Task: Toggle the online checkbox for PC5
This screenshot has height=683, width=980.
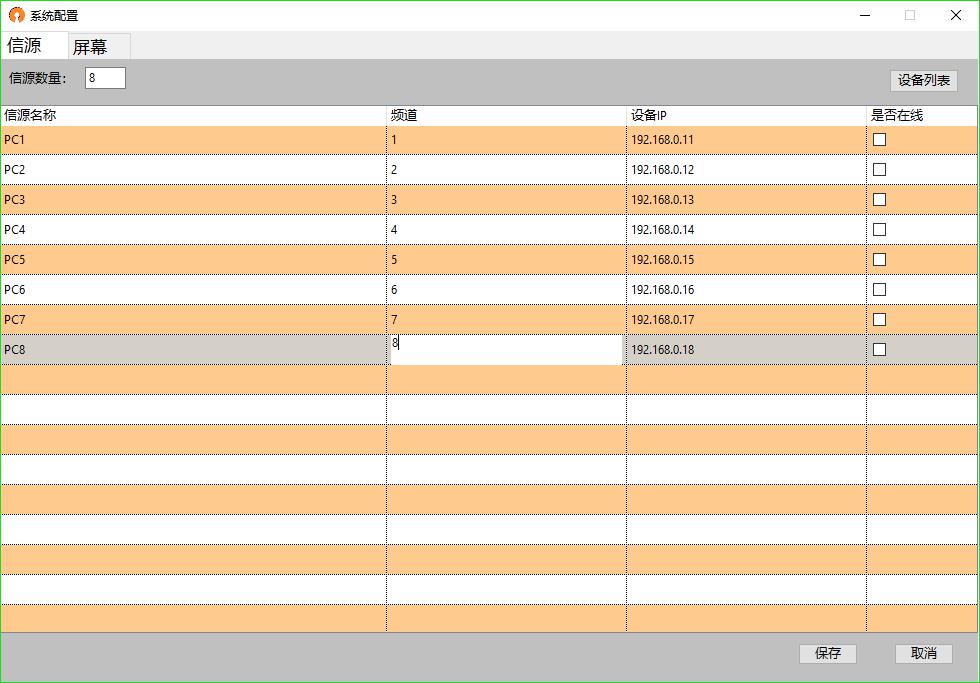Action: tap(880, 260)
